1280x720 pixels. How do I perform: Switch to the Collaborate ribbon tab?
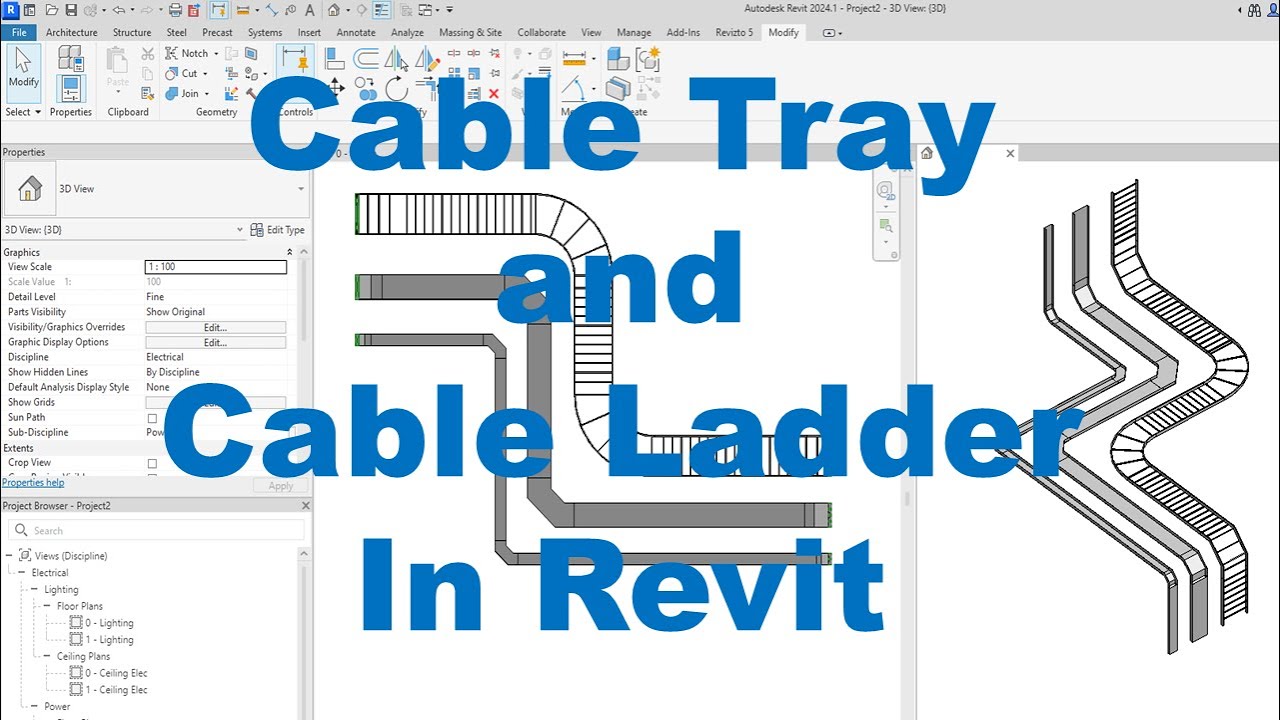pyautogui.click(x=541, y=32)
